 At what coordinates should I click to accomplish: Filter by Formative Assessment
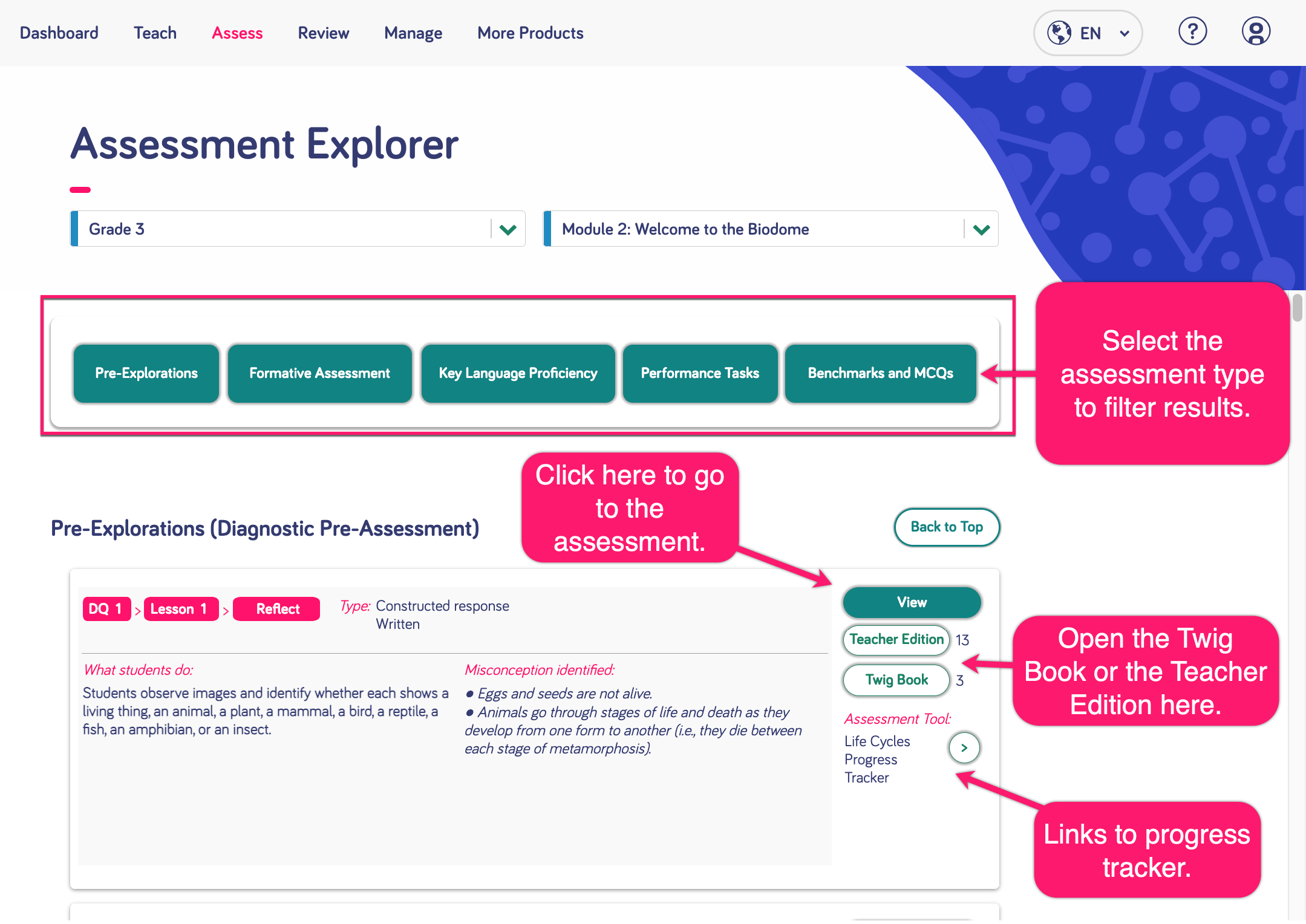coord(319,373)
